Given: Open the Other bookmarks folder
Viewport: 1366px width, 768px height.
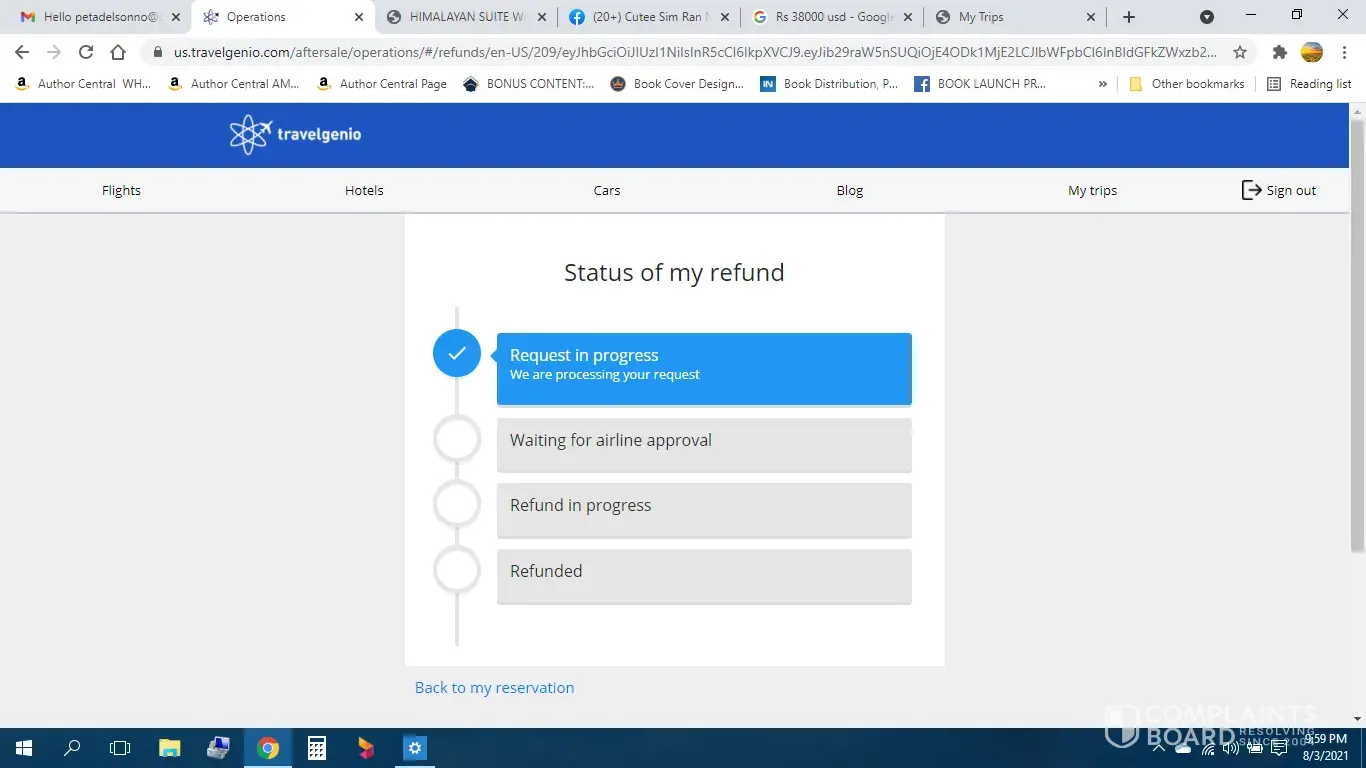Looking at the screenshot, I should (x=1186, y=84).
